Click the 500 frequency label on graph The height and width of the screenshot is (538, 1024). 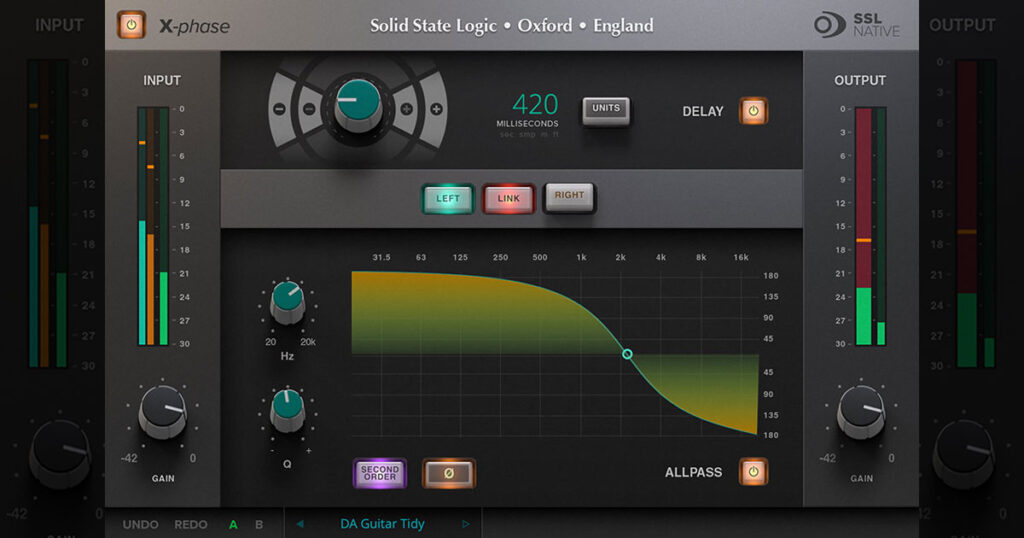tap(539, 257)
